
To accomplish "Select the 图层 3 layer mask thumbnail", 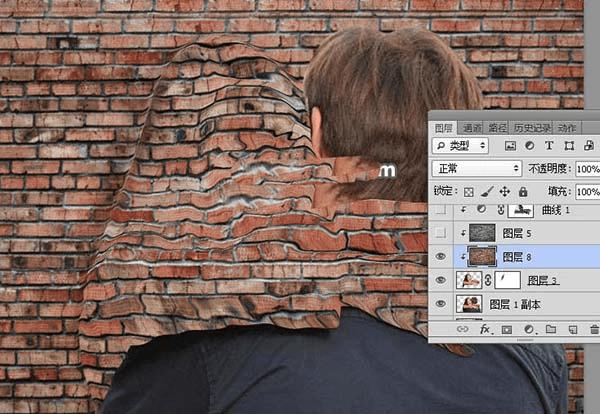I will [x=507, y=280].
